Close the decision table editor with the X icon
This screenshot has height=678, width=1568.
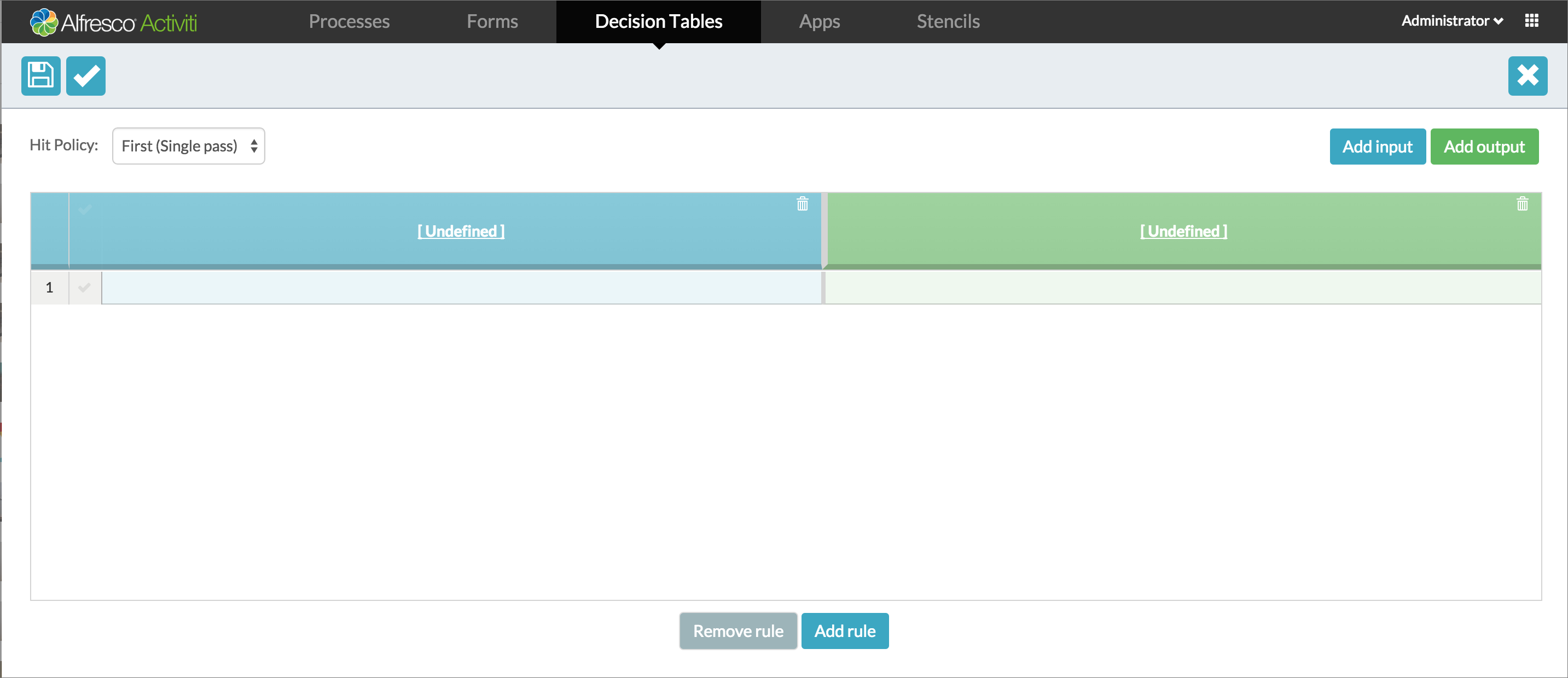click(x=1528, y=75)
